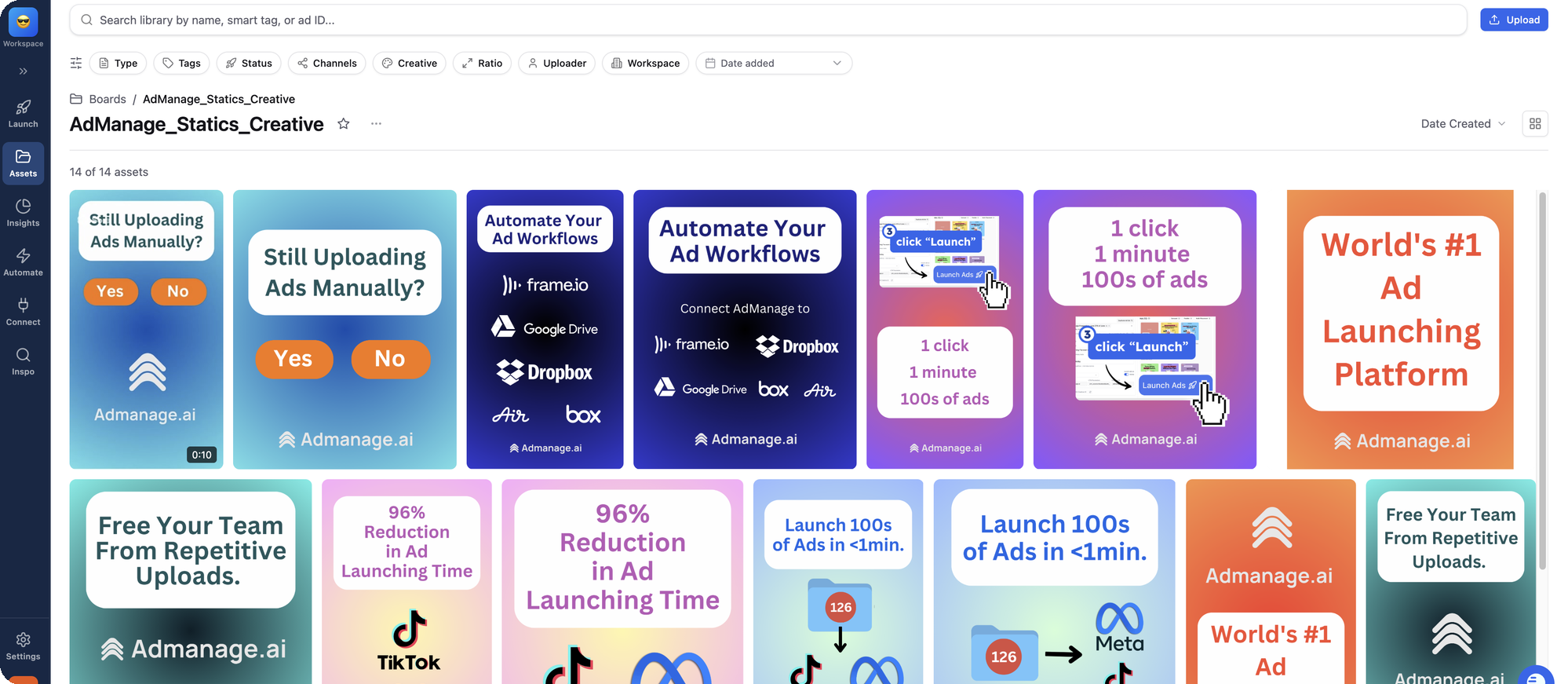The height and width of the screenshot is (684, 1568).
Task: Open 96% Reduction asset with TikTok logo
Action: (407, 581)
